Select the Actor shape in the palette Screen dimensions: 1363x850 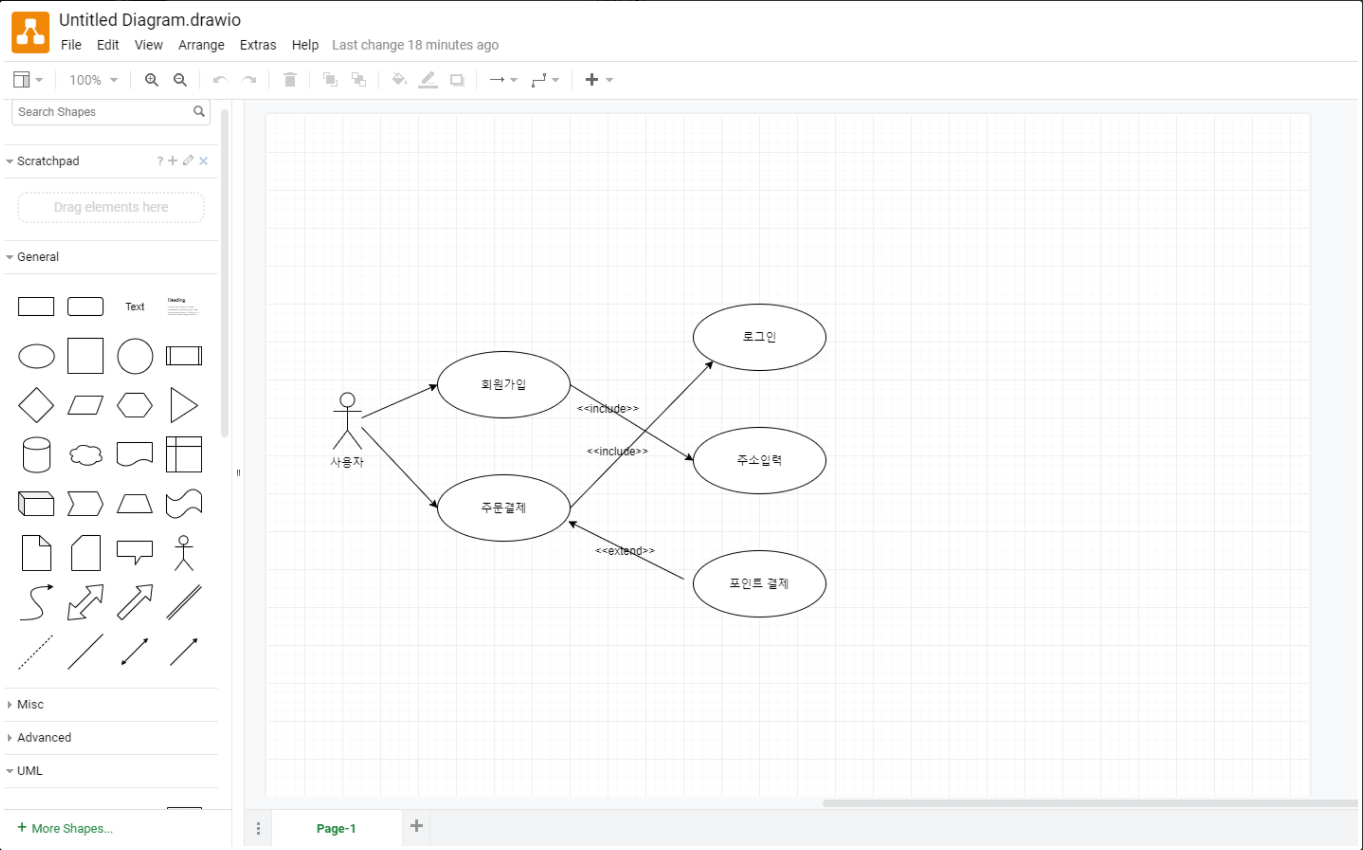pos(184,552)
